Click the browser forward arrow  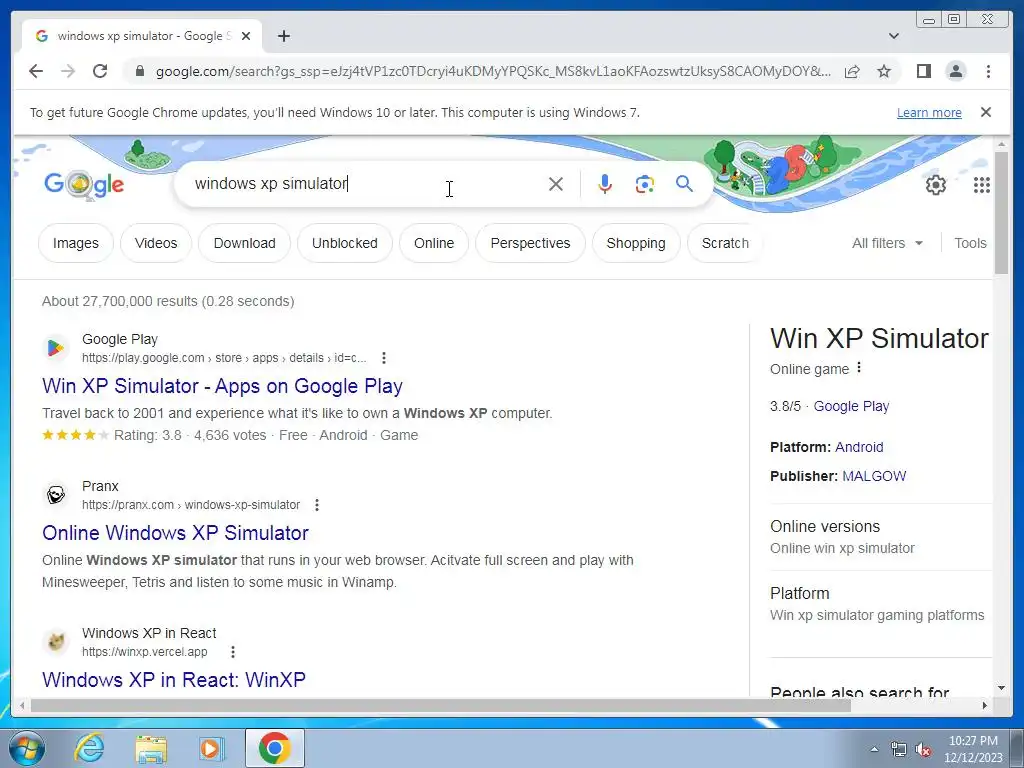[x=68, y=71]
